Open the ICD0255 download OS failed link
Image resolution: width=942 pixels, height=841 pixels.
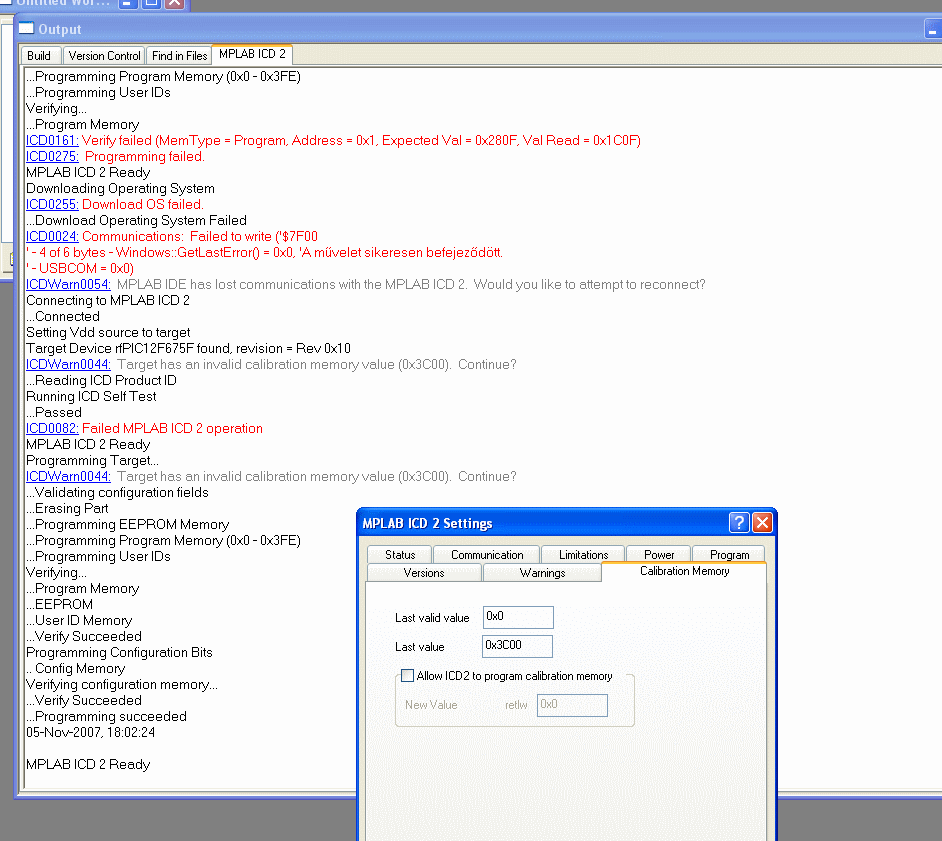pyautogui.click(x=52, y=204)
